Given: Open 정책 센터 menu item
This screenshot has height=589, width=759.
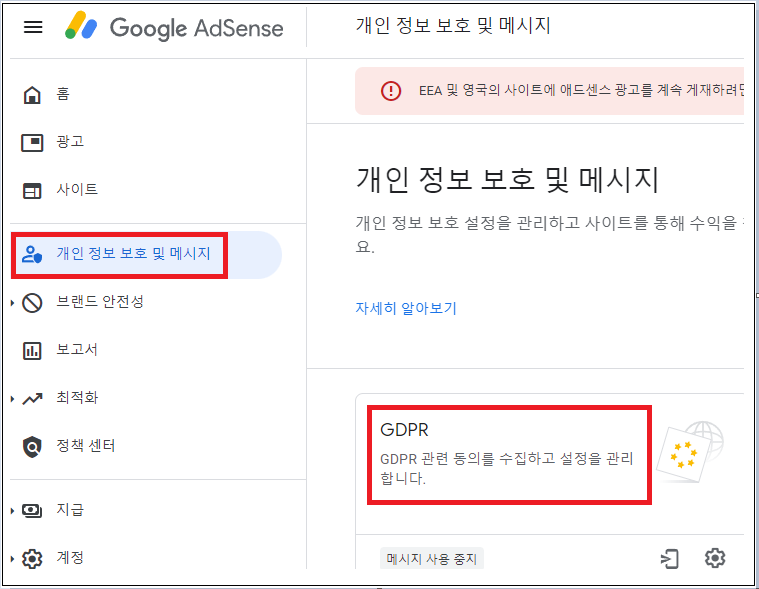Looking at the screenshot, I should point(86,446).
